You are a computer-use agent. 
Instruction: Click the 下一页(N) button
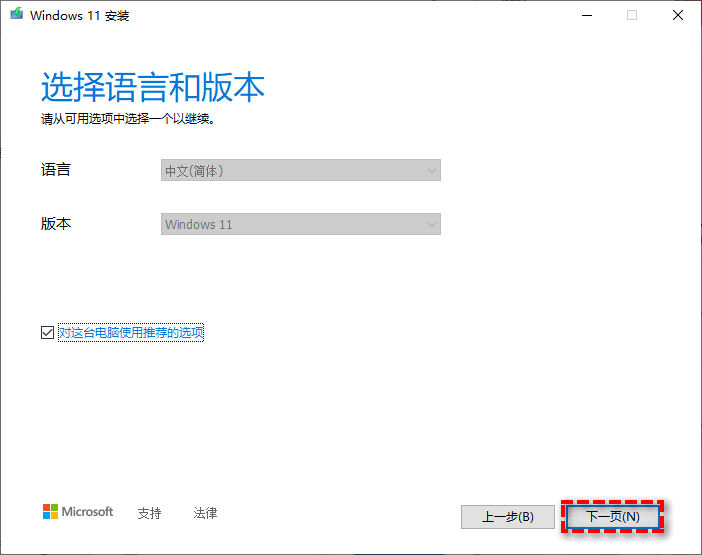pos(612,517)
